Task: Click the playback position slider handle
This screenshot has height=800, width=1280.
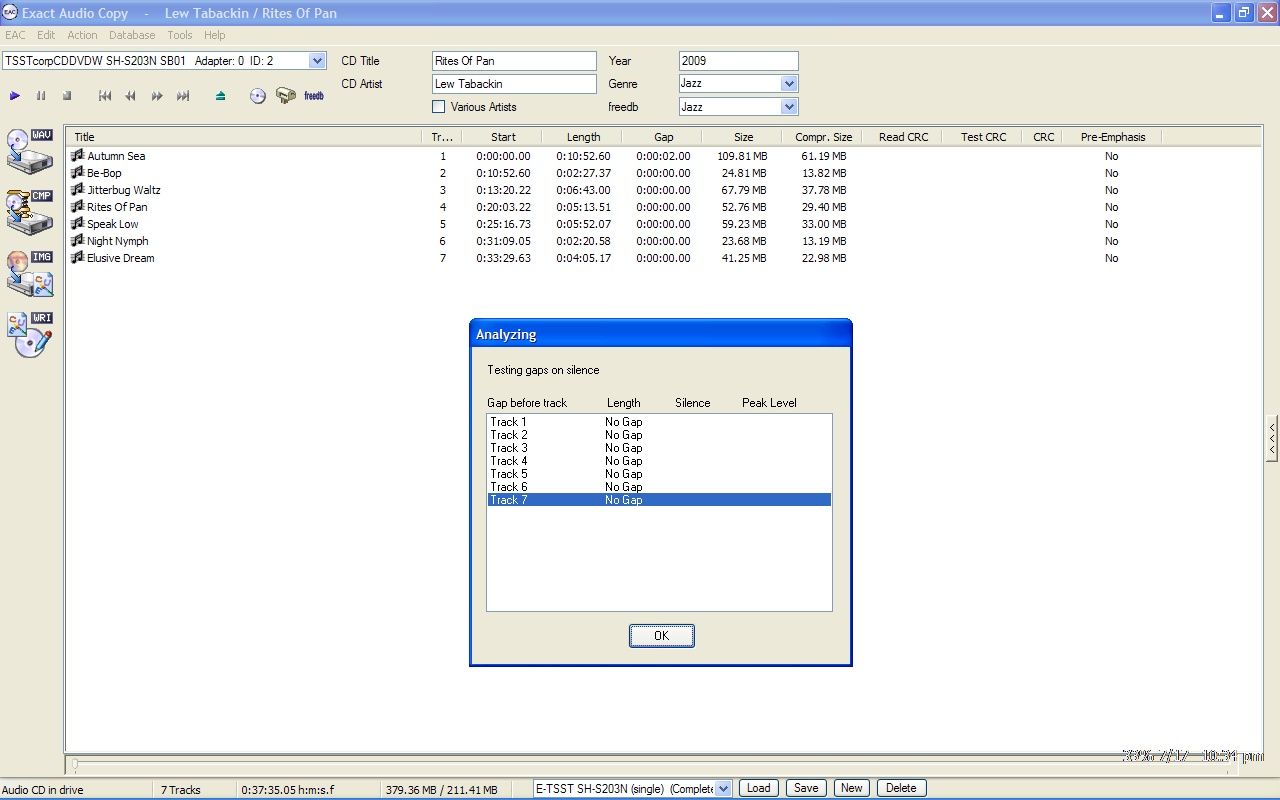Action: pyautogui.click(x=73, y=765)
